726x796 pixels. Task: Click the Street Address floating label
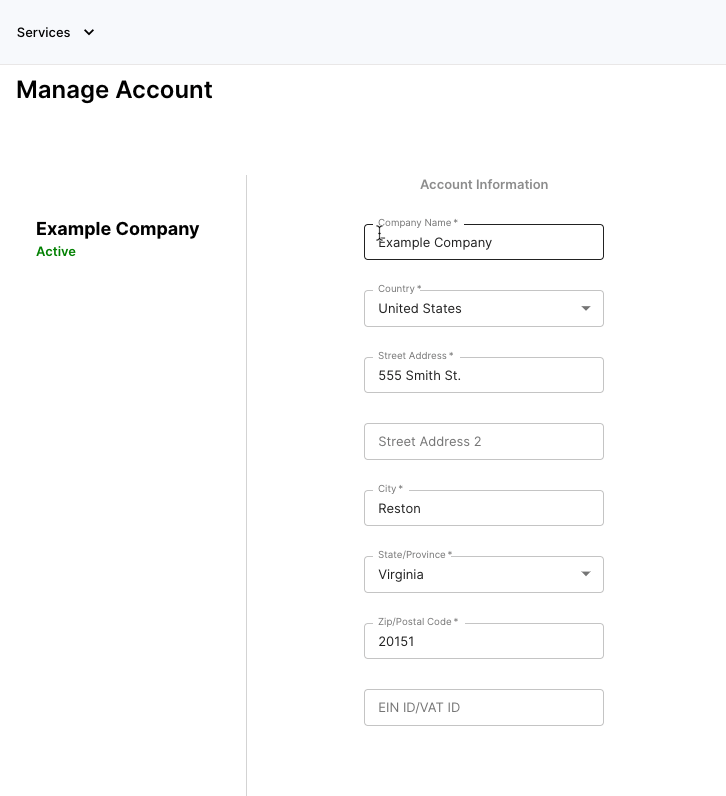(x=416, y=356)
